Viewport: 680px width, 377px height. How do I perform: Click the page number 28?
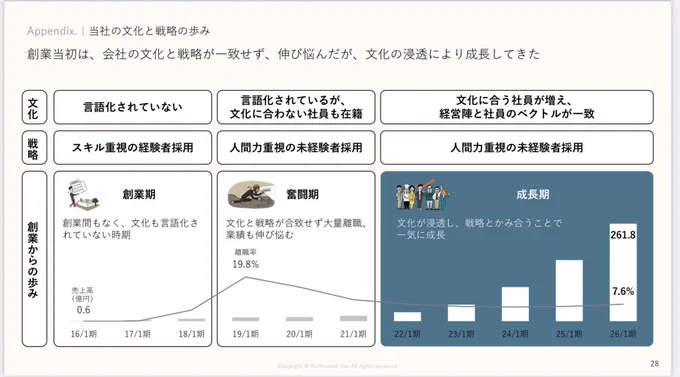(x=654, y=364)
